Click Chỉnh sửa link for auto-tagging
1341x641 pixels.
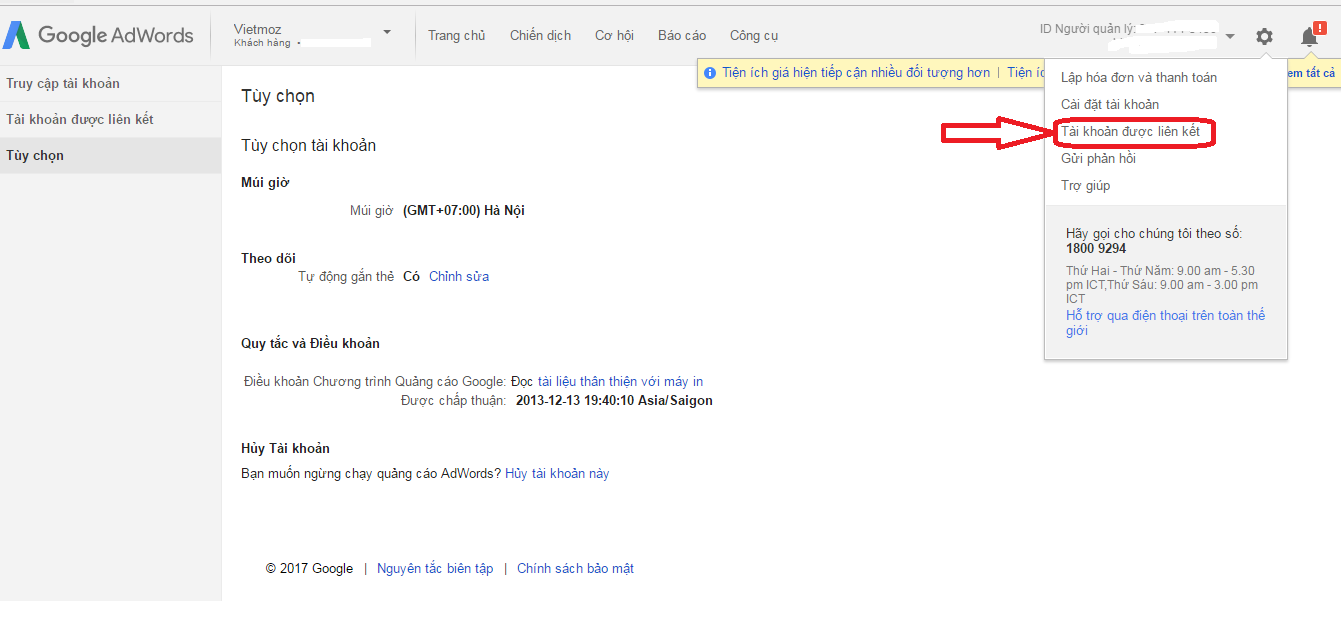pyautogui.click(x=459, y=277)
